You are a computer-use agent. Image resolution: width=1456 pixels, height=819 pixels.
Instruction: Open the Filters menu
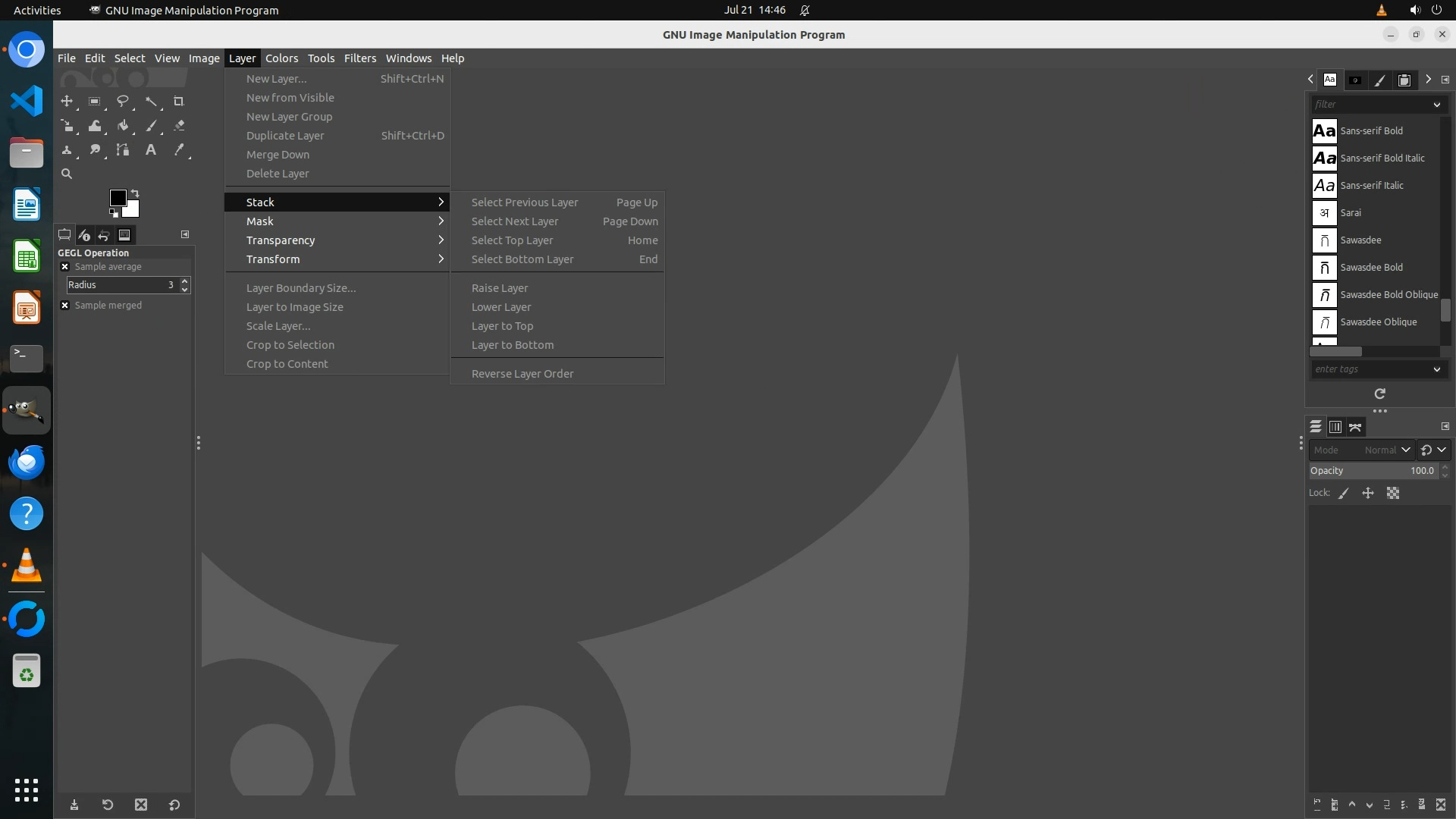pyautogui.click(x=359, y=58)
